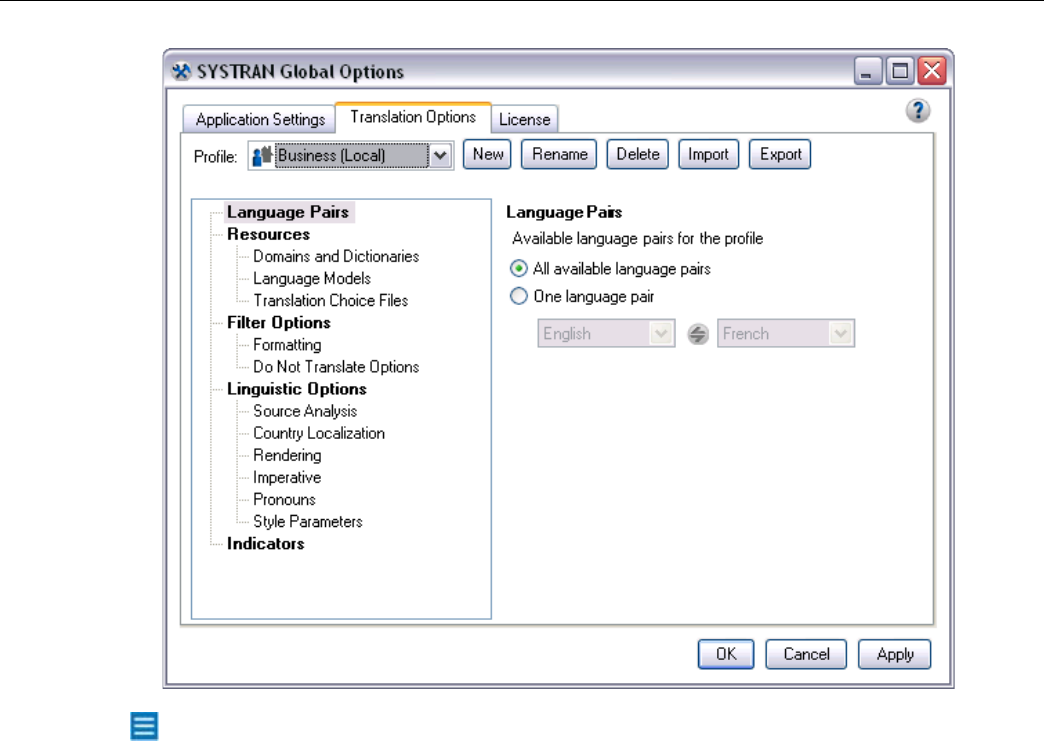Switch to Application Settings tab
The image size is (1044, 741).
coord(260,120)
